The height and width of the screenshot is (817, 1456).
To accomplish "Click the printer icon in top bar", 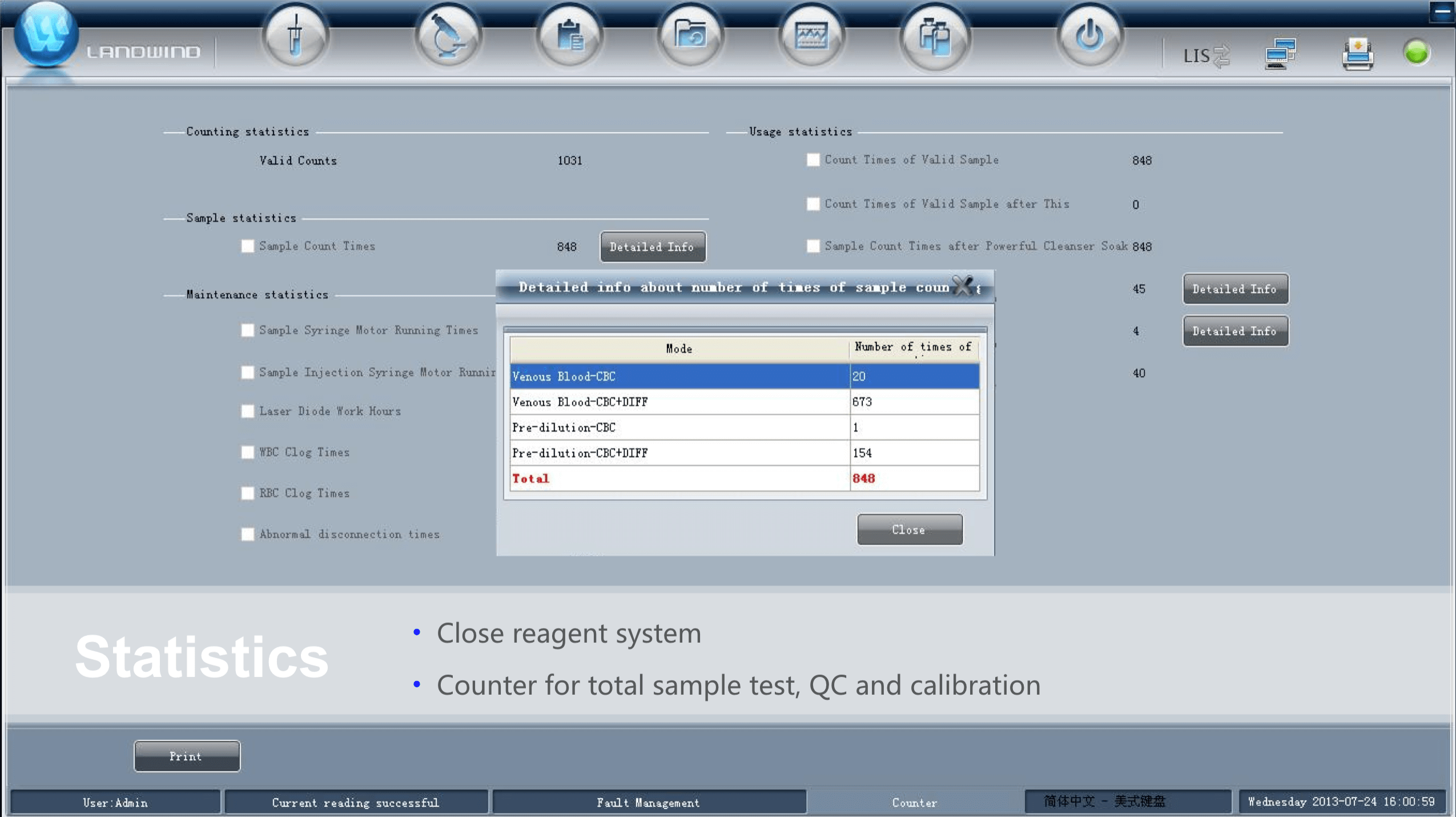I will (1357, 54).
